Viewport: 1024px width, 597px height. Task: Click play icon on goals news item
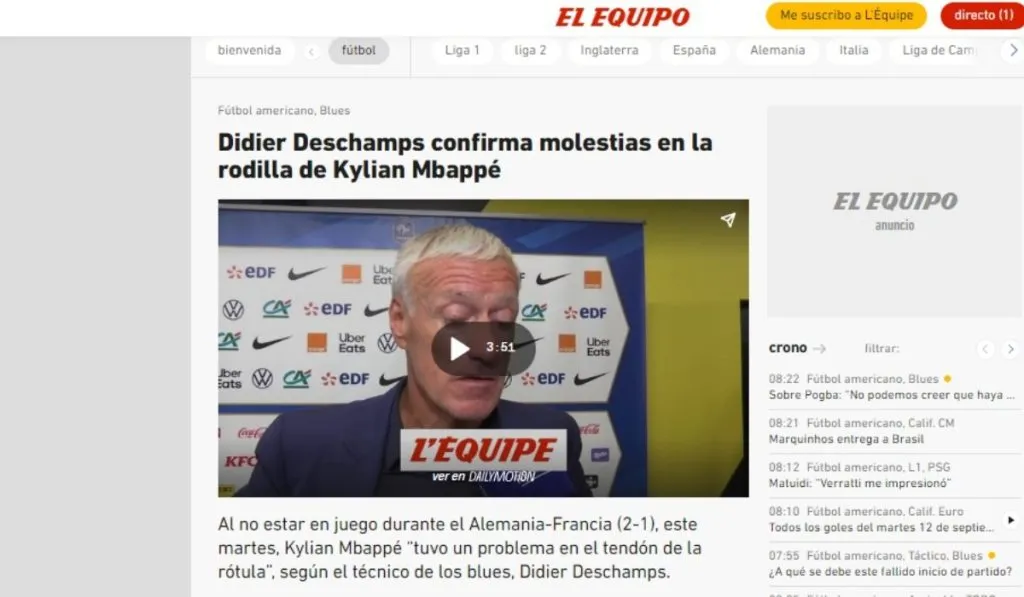coord(1010,520)
